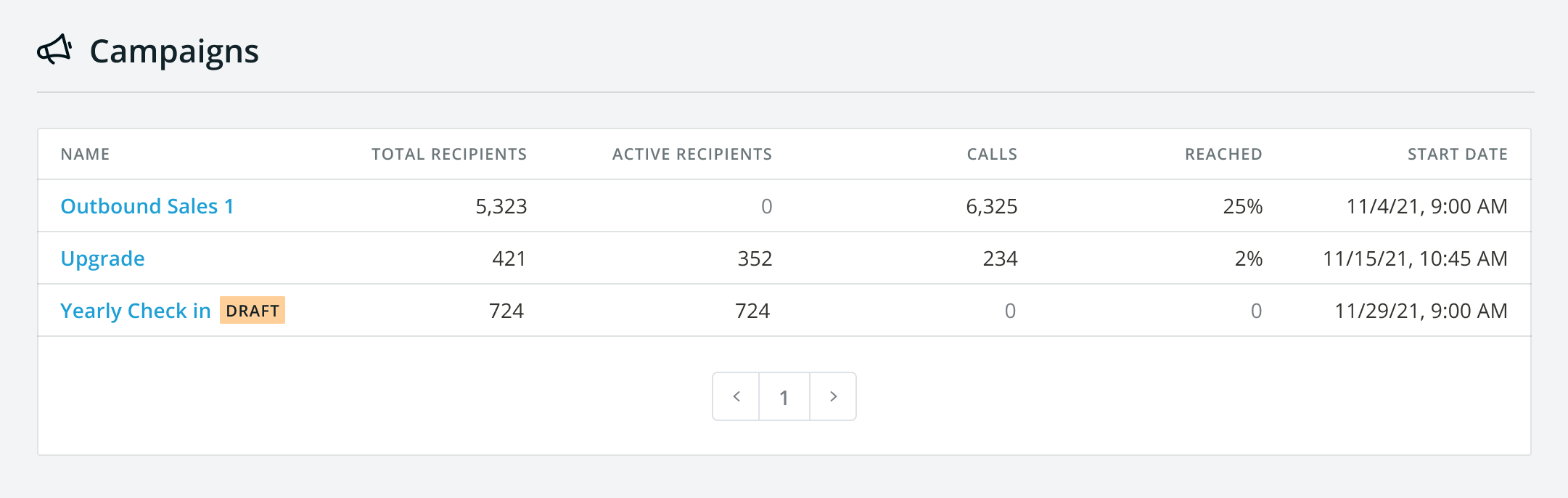
Task: Click the megaphone Campaigns icon
Action: [54, 51]
